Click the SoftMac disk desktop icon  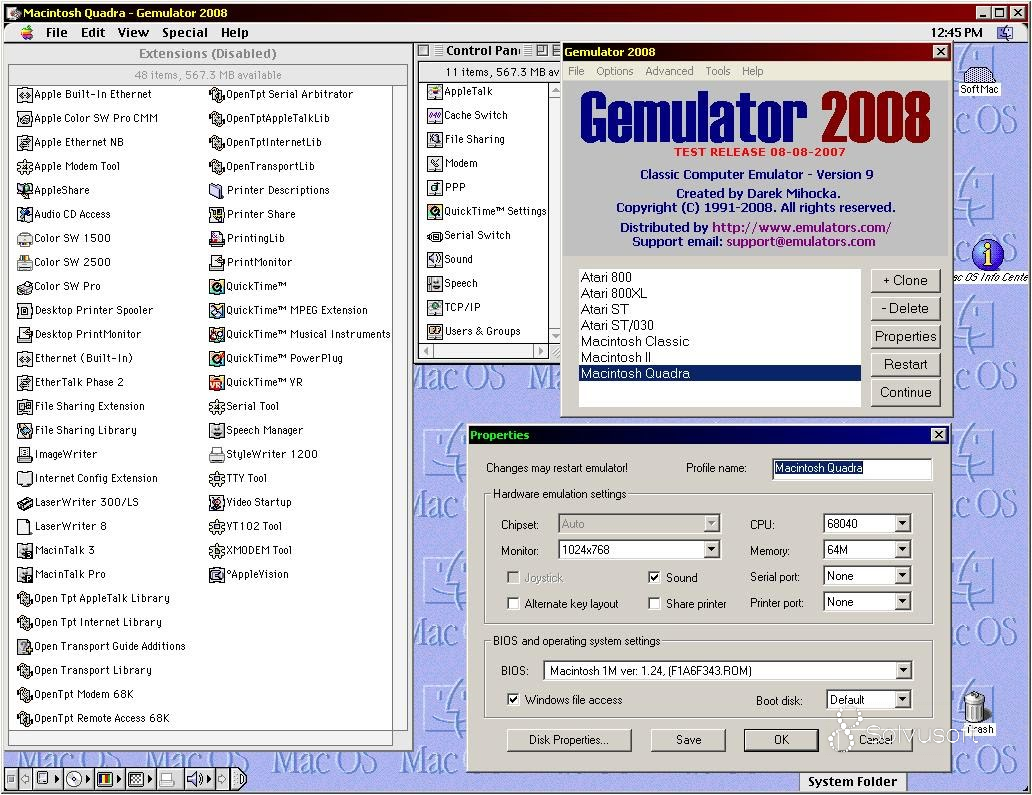tap(979, 74)
